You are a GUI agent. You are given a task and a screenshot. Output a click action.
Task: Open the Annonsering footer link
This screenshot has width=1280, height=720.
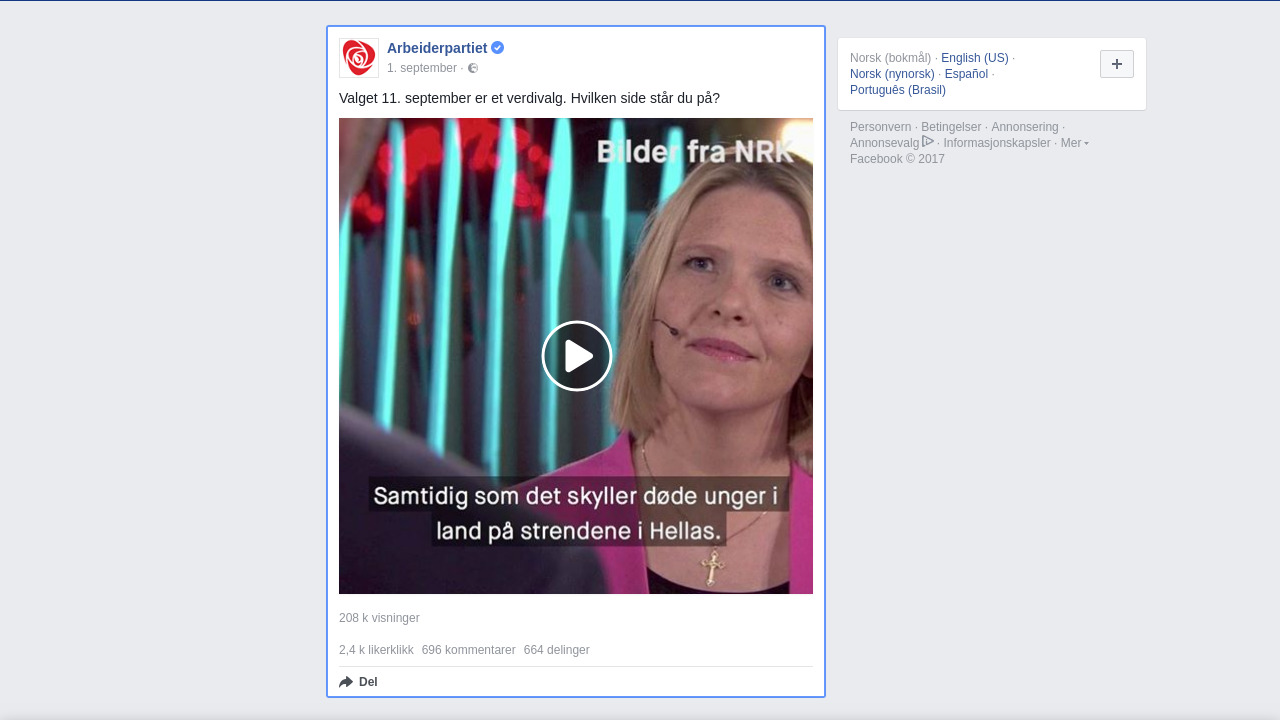(1025, 127)
